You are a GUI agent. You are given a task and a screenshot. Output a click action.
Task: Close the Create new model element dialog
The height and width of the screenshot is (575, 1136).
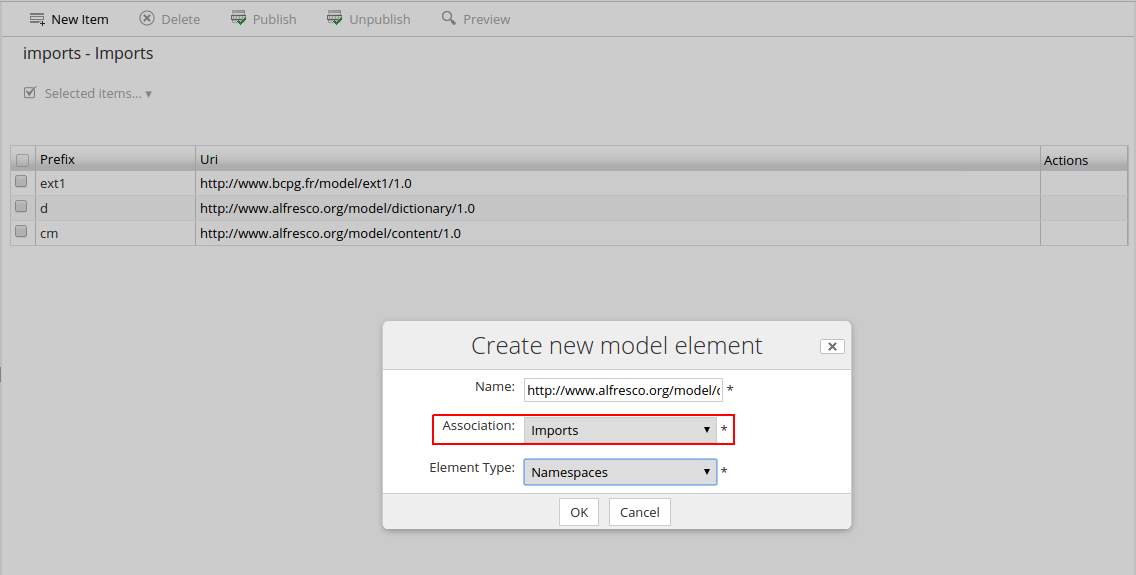point(832,346)
